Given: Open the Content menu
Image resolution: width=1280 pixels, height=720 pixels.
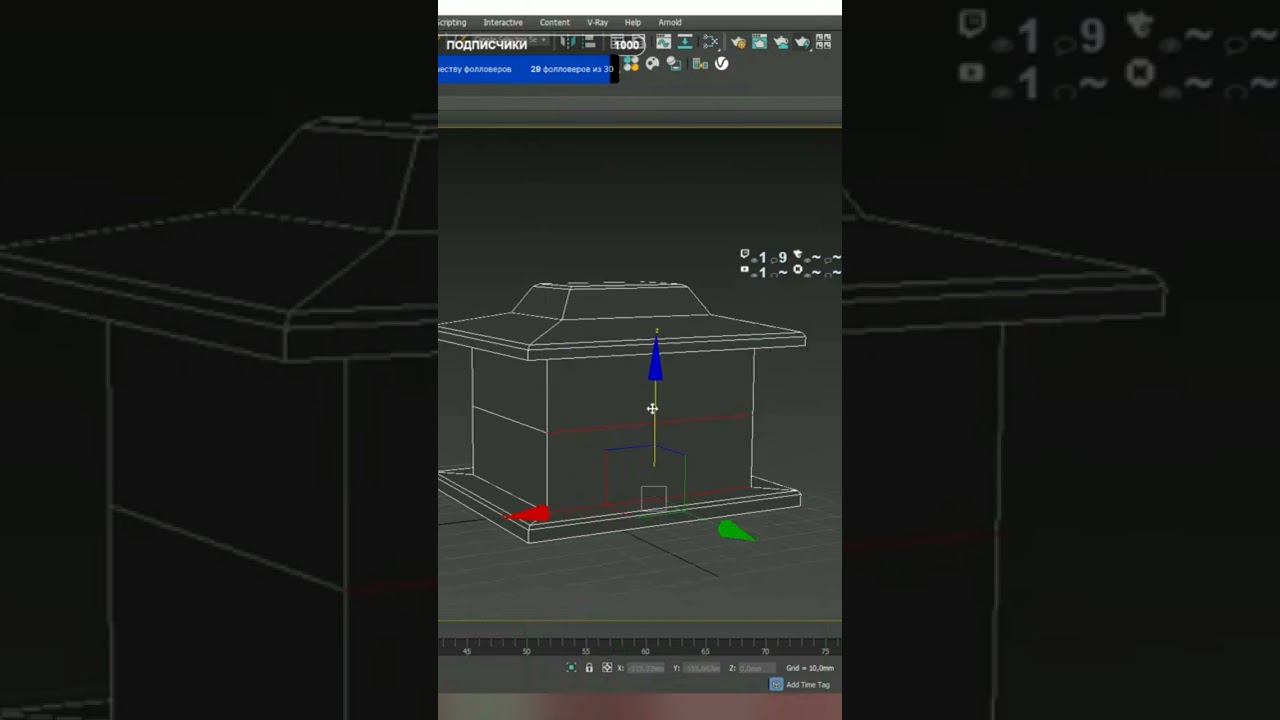Looking at the screenshot, I should pyautogui.click(x=555, y=22).
